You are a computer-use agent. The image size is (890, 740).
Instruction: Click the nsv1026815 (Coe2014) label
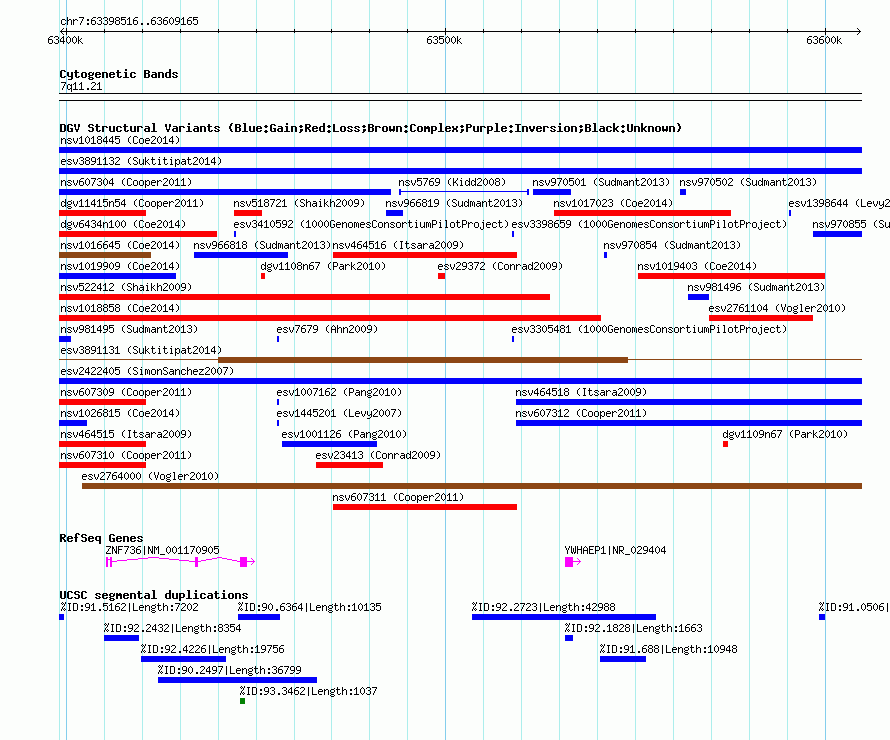120,413
